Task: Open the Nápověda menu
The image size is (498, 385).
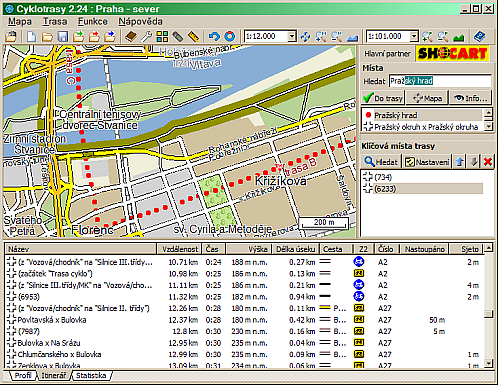Action: tap(140, 22)
